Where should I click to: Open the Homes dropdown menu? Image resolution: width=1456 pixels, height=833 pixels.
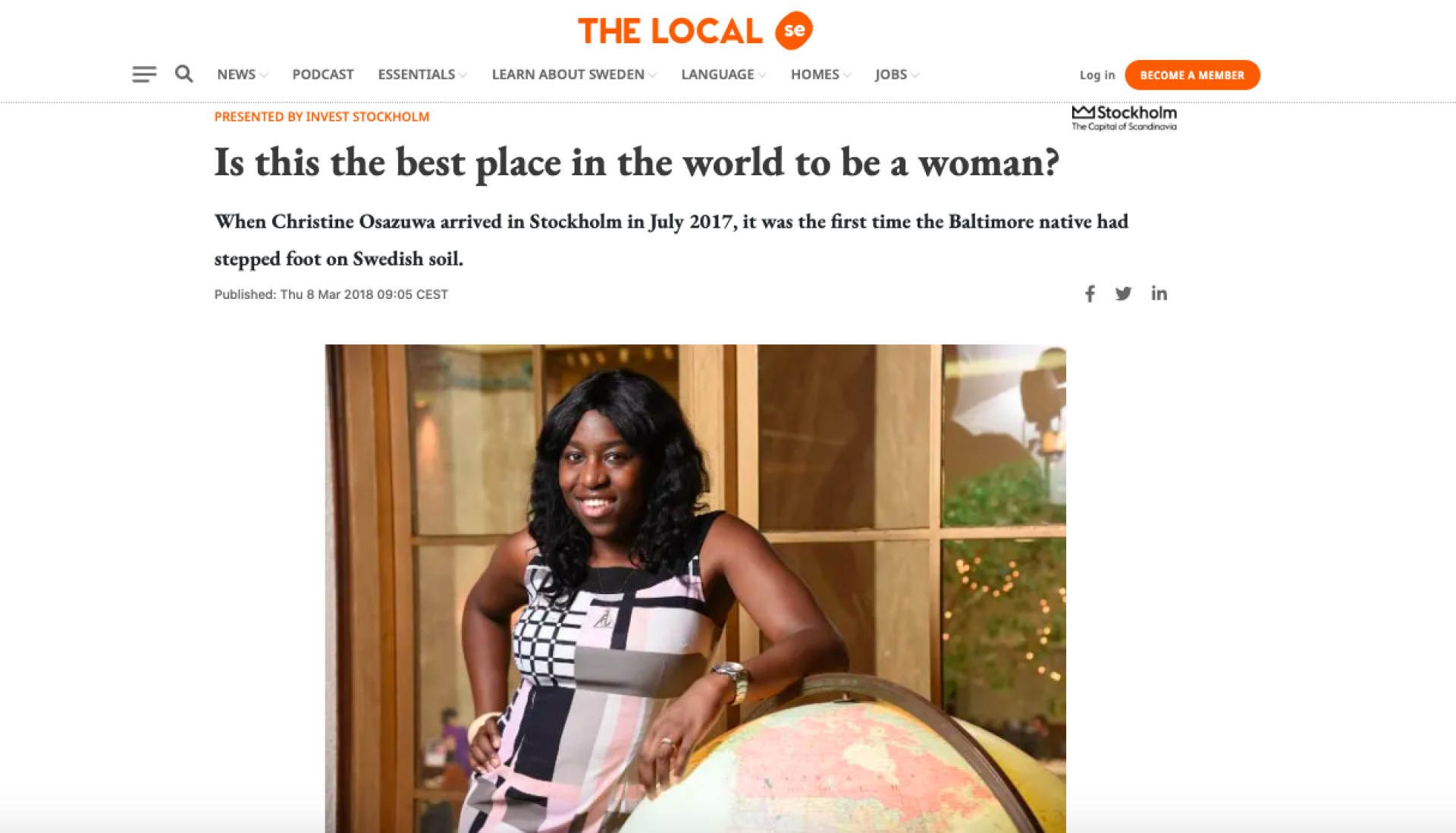click(x=821, y=74)
